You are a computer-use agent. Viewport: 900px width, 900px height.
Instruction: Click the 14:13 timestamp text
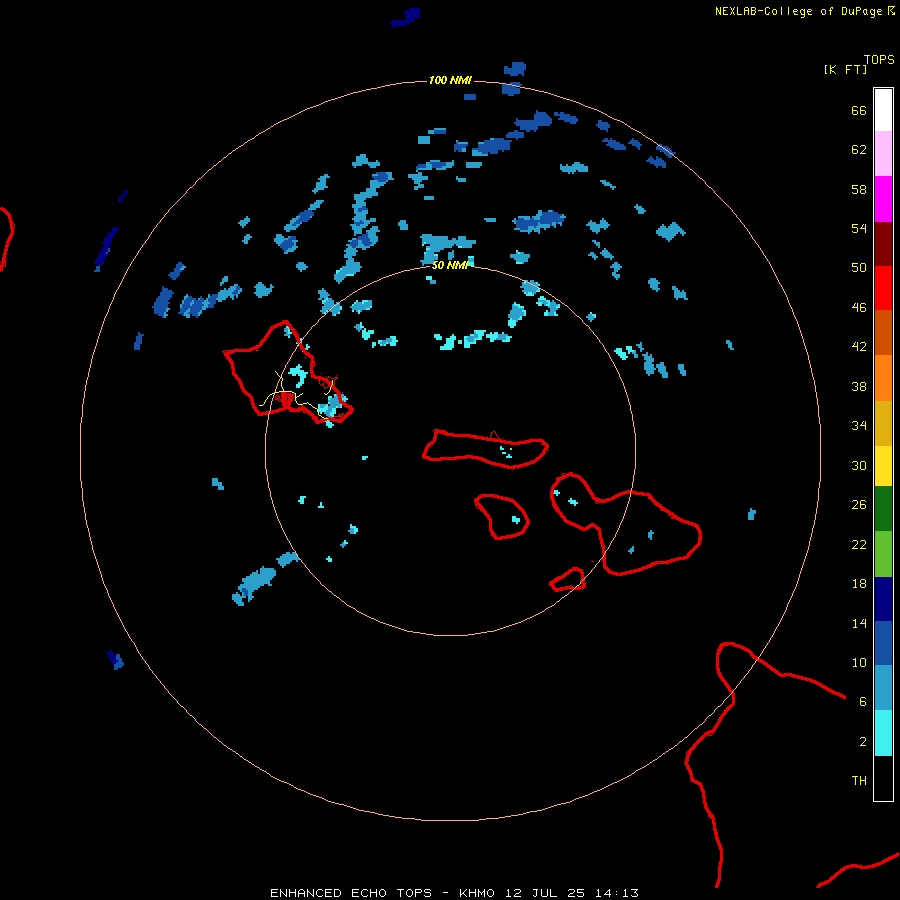coord(617,893)
